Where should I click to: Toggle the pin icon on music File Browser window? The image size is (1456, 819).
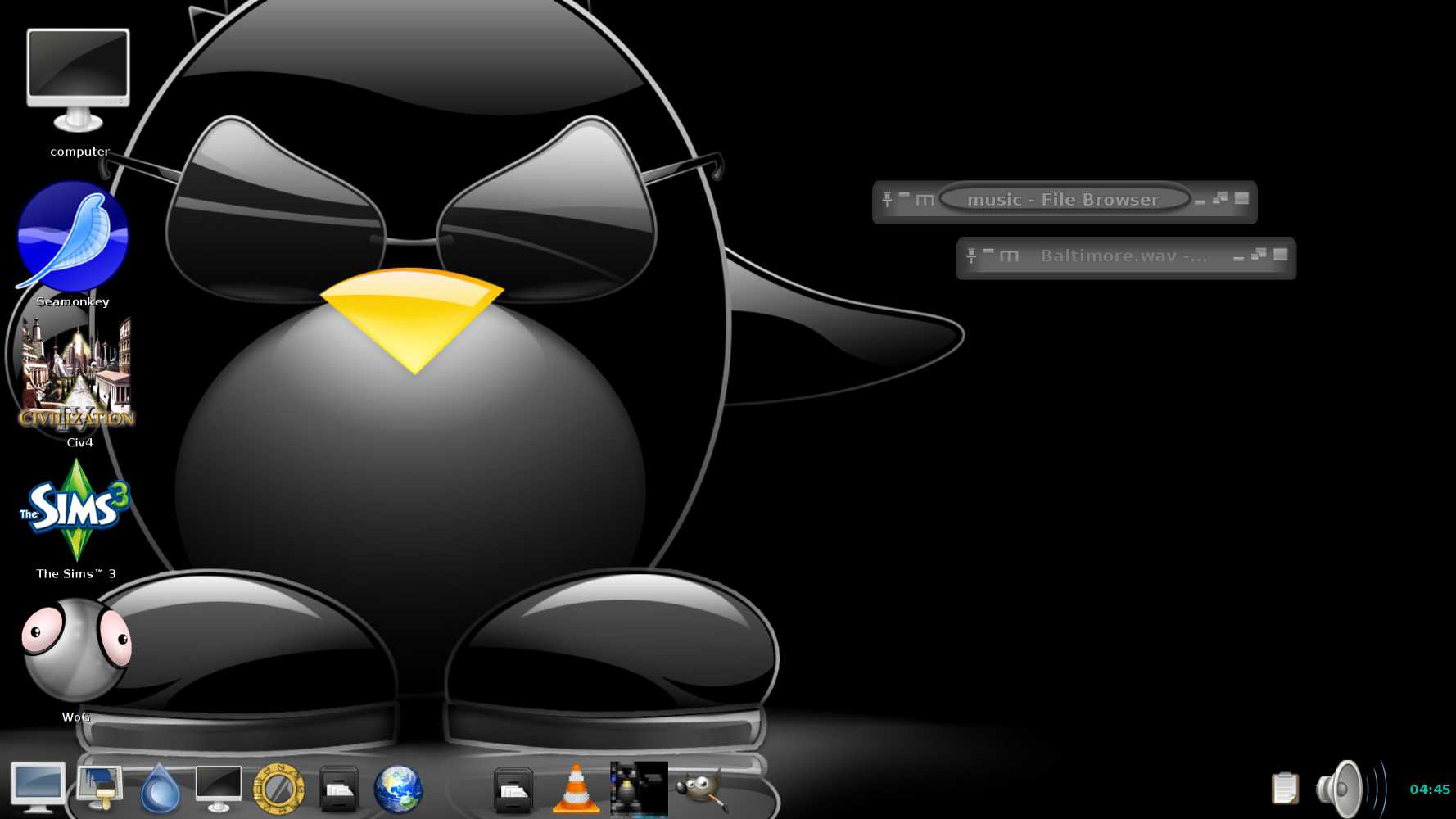[887, 198]
